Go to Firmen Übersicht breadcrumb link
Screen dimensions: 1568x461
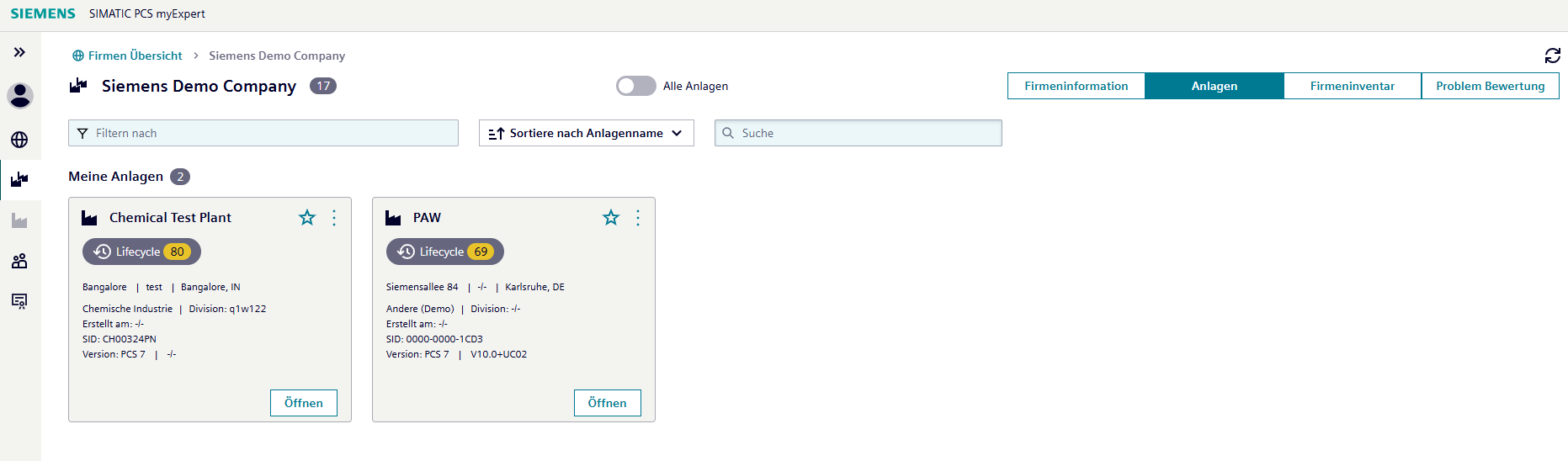pos(135,56)
